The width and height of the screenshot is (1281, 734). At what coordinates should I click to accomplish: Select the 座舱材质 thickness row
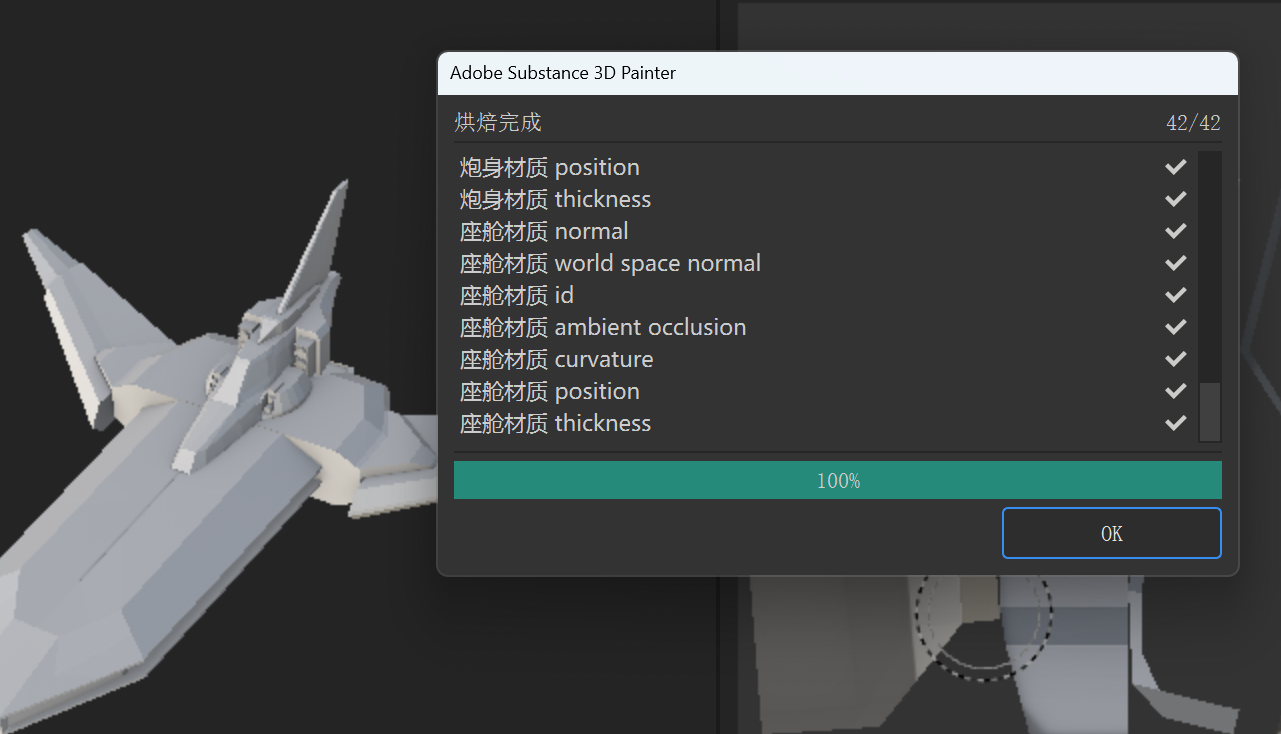pyautogui.click(x=825, y=423)
